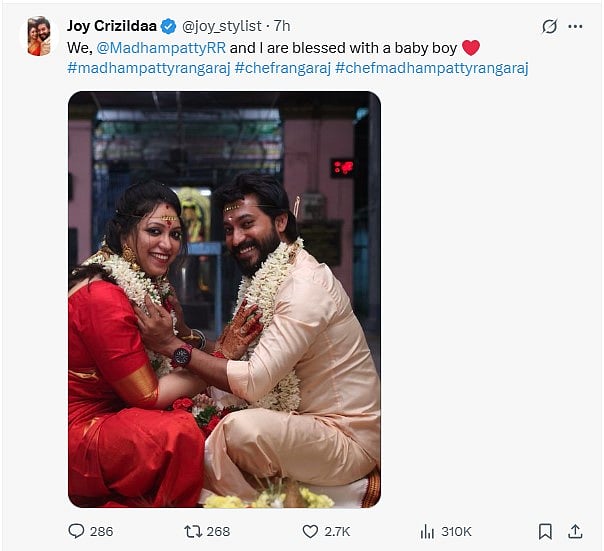Click the Joy Crizildaa display name
Screen dimensions: 604x551
coord(112,26)
